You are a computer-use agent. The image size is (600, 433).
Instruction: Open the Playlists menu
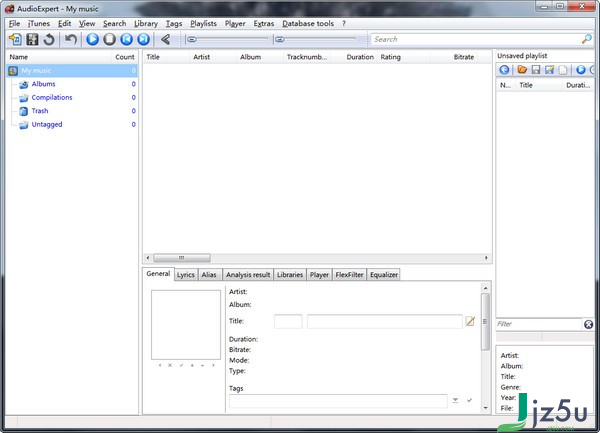pos(203,24)
